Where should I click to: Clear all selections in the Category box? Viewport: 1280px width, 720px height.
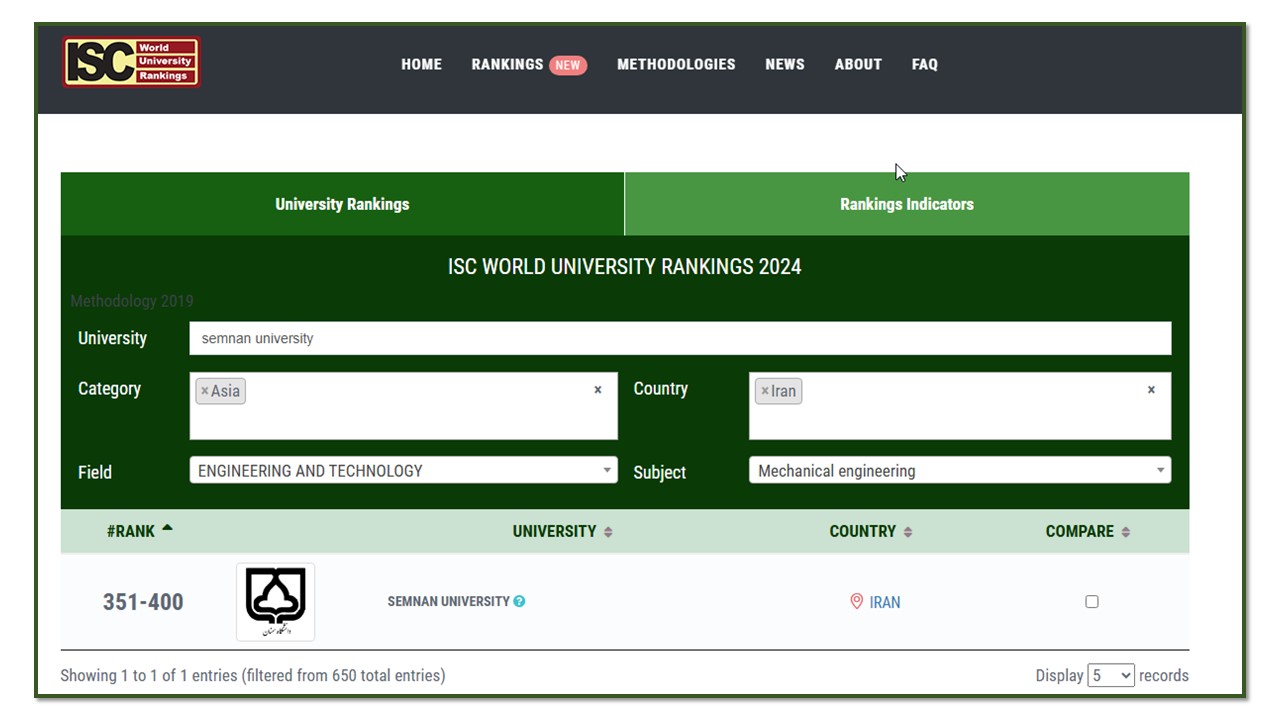[x=598, y=390]
